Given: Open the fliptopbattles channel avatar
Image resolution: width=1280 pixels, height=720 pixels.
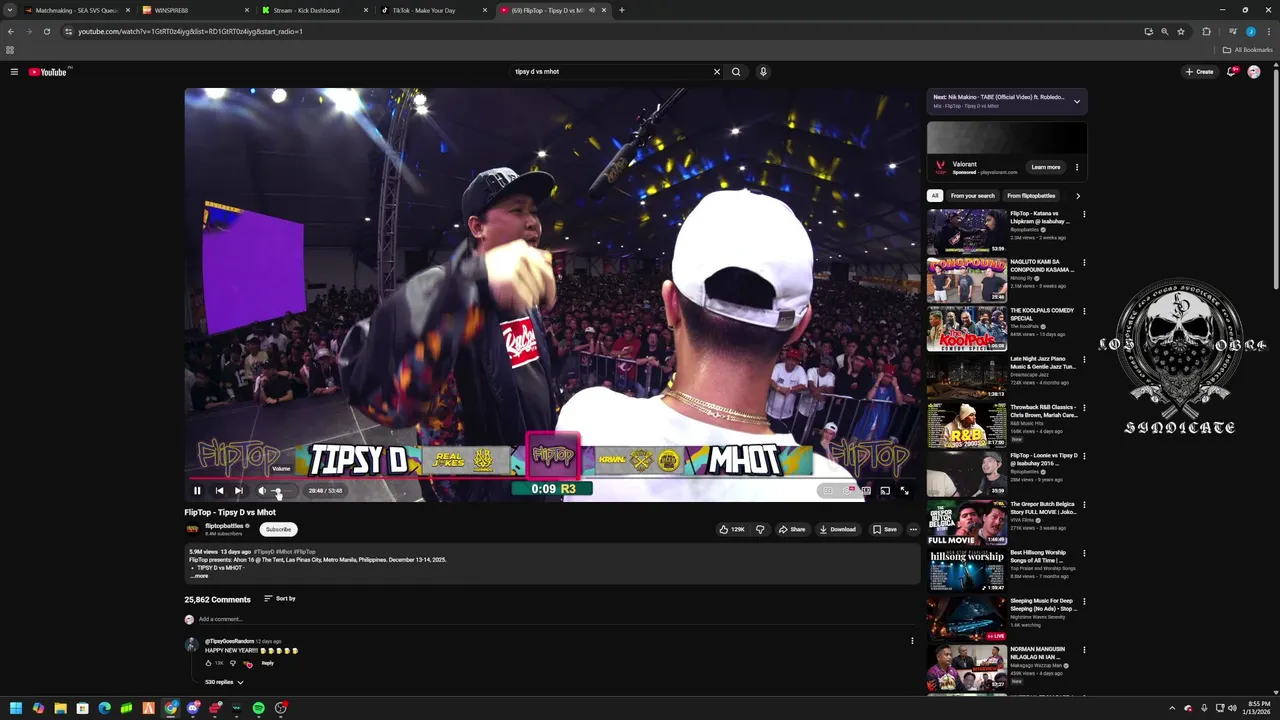Looking at the screenshot, I should pos(192,529).
